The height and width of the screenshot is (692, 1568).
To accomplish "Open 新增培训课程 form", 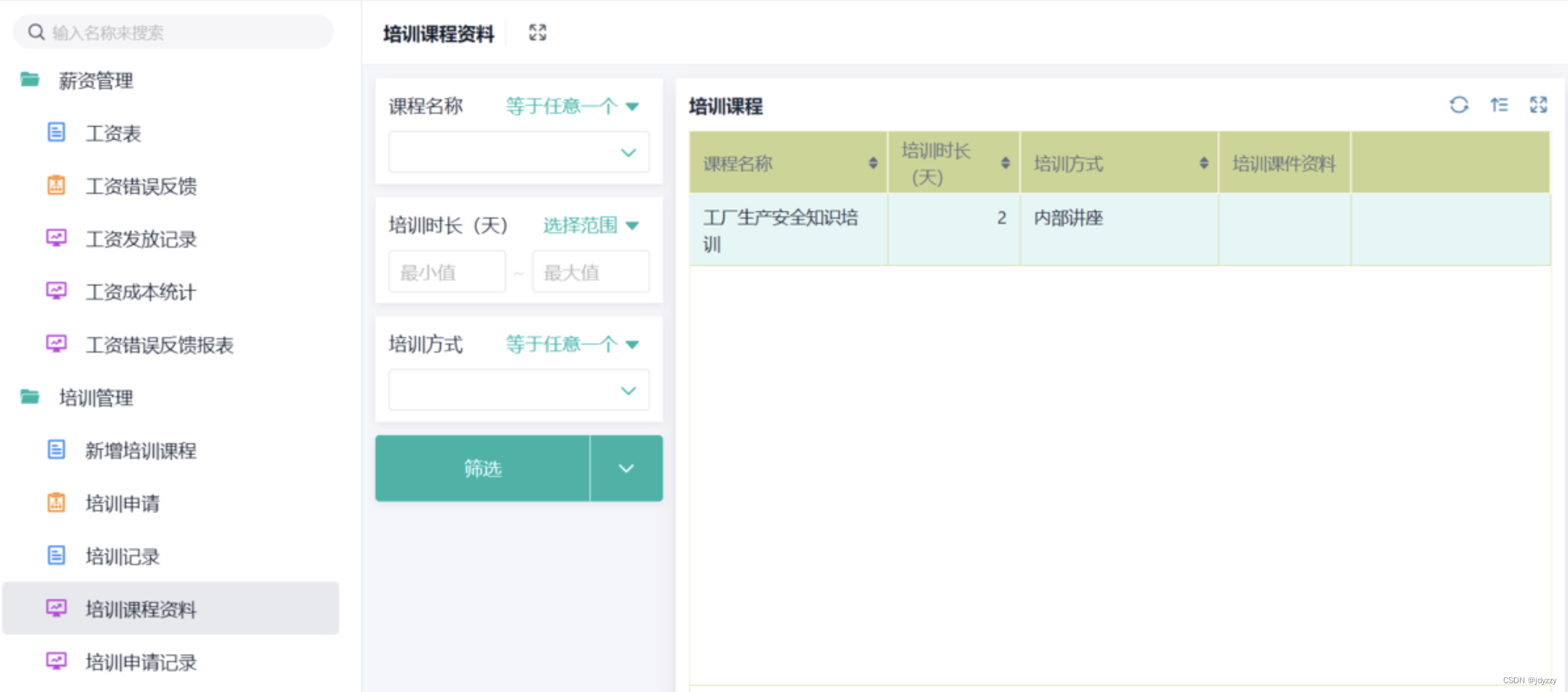I will tap(141, 451).
